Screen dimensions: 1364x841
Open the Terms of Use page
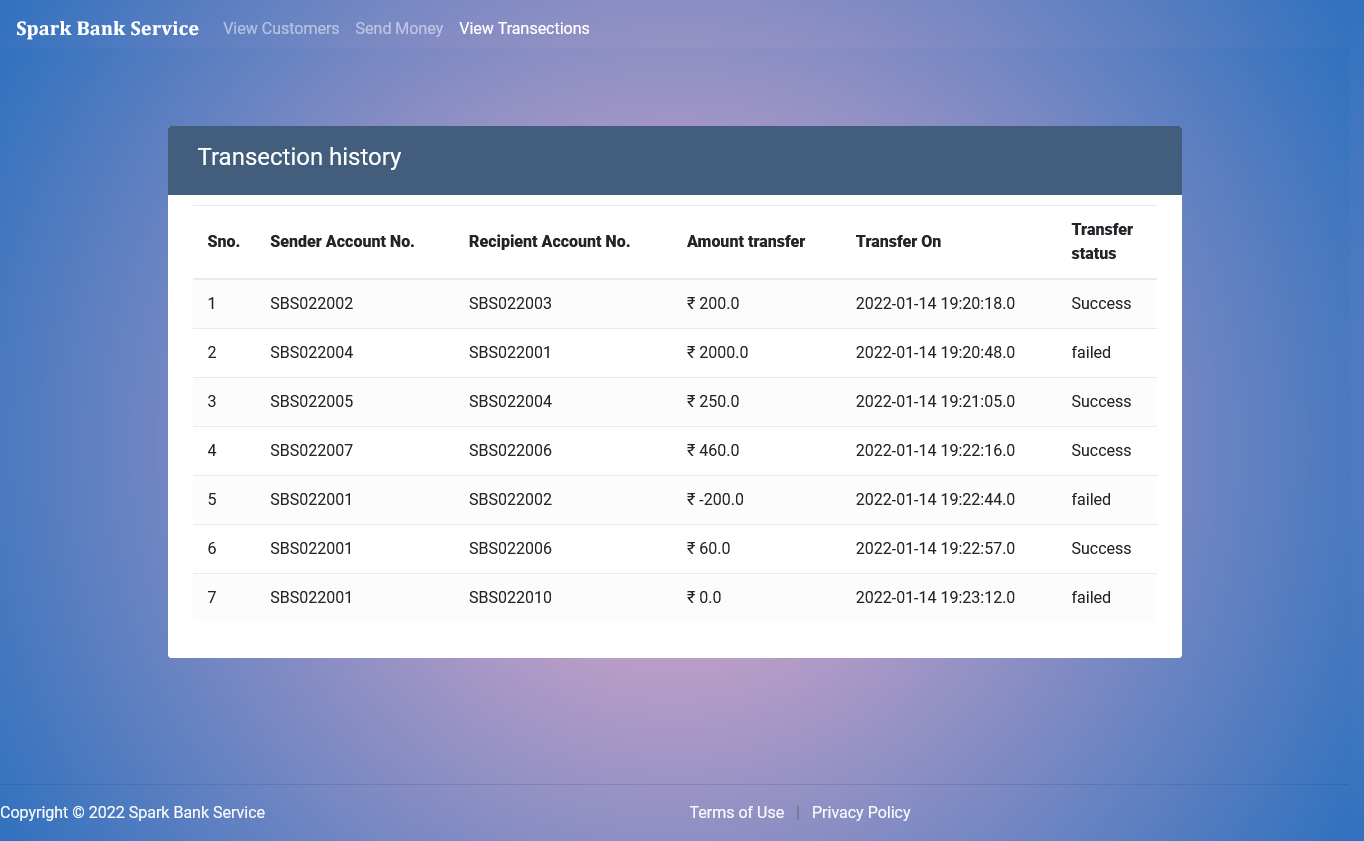(x=737, y=812)
